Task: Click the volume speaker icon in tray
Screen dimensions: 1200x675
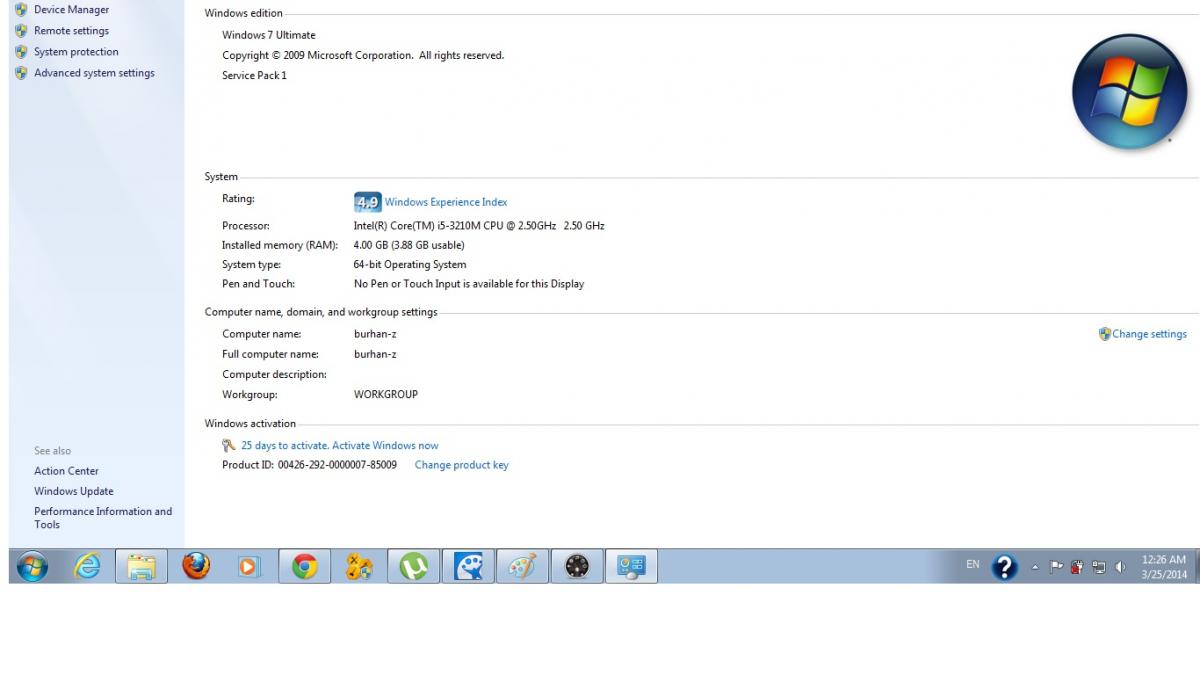Action: pyautogui.click(x=1120, y=567)
